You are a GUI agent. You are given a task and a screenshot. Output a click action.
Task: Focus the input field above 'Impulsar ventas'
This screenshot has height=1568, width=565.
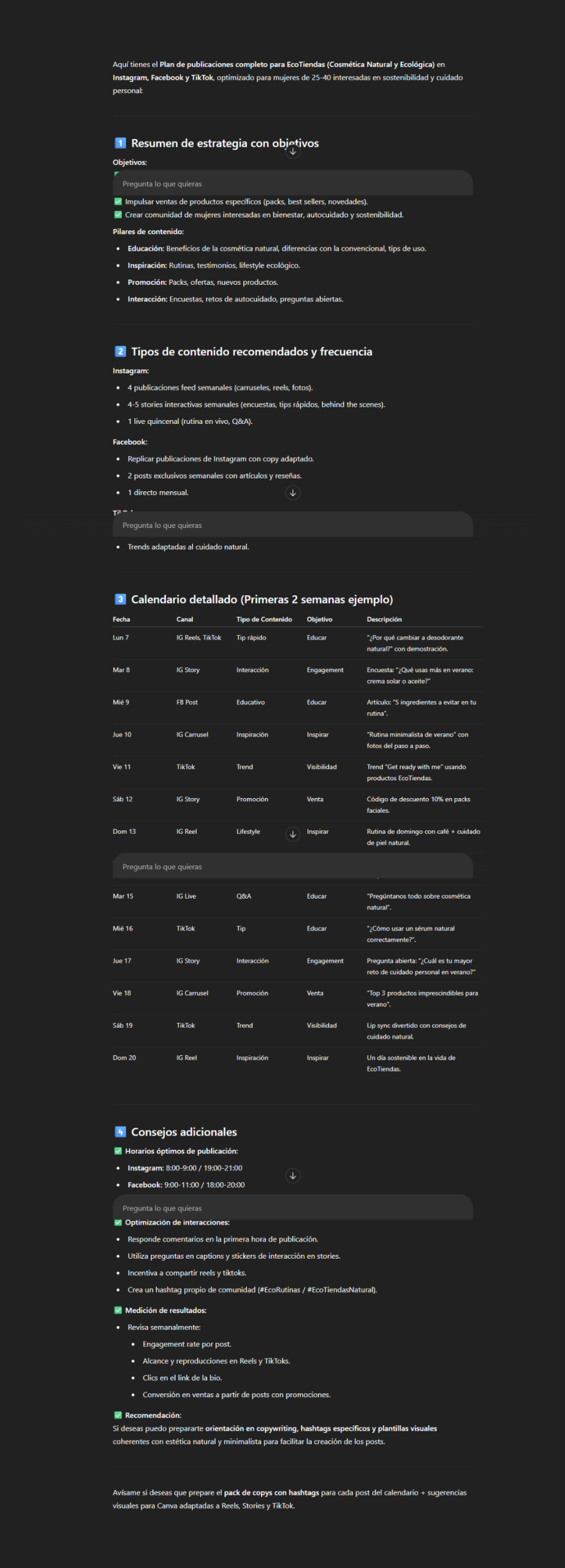292,184
